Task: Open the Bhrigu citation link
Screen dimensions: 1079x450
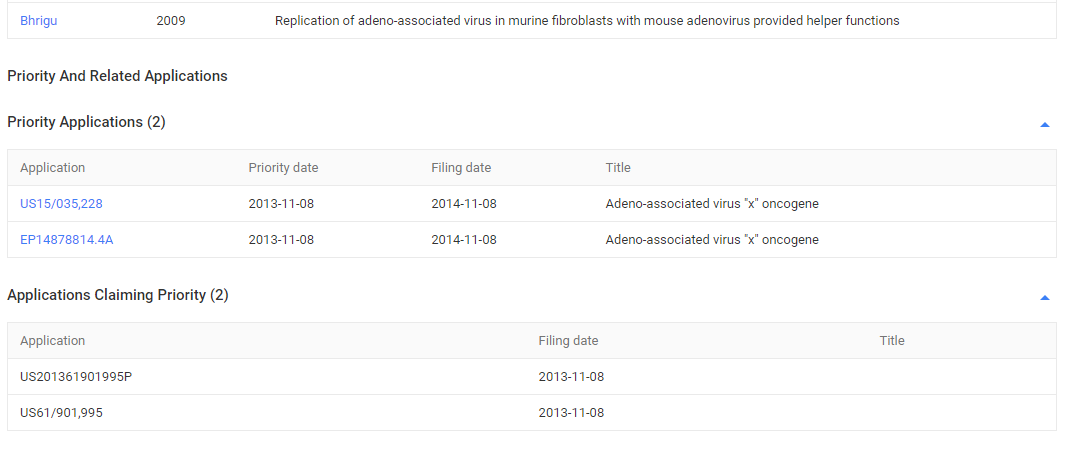Action: pos(38,20)
